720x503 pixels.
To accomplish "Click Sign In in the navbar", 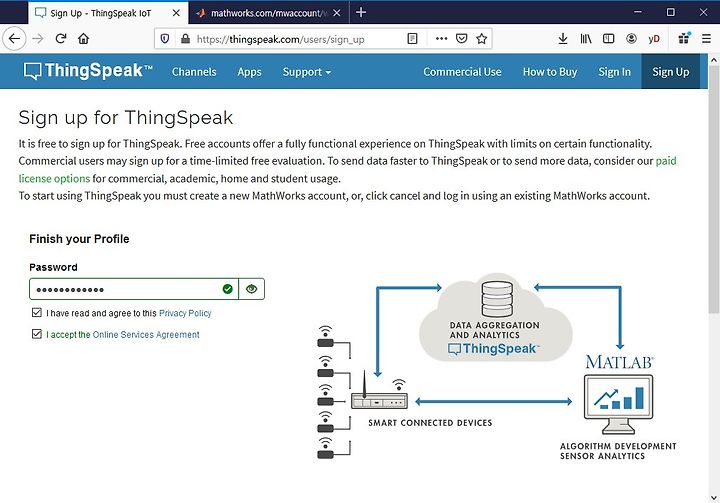I will point(614,72).
